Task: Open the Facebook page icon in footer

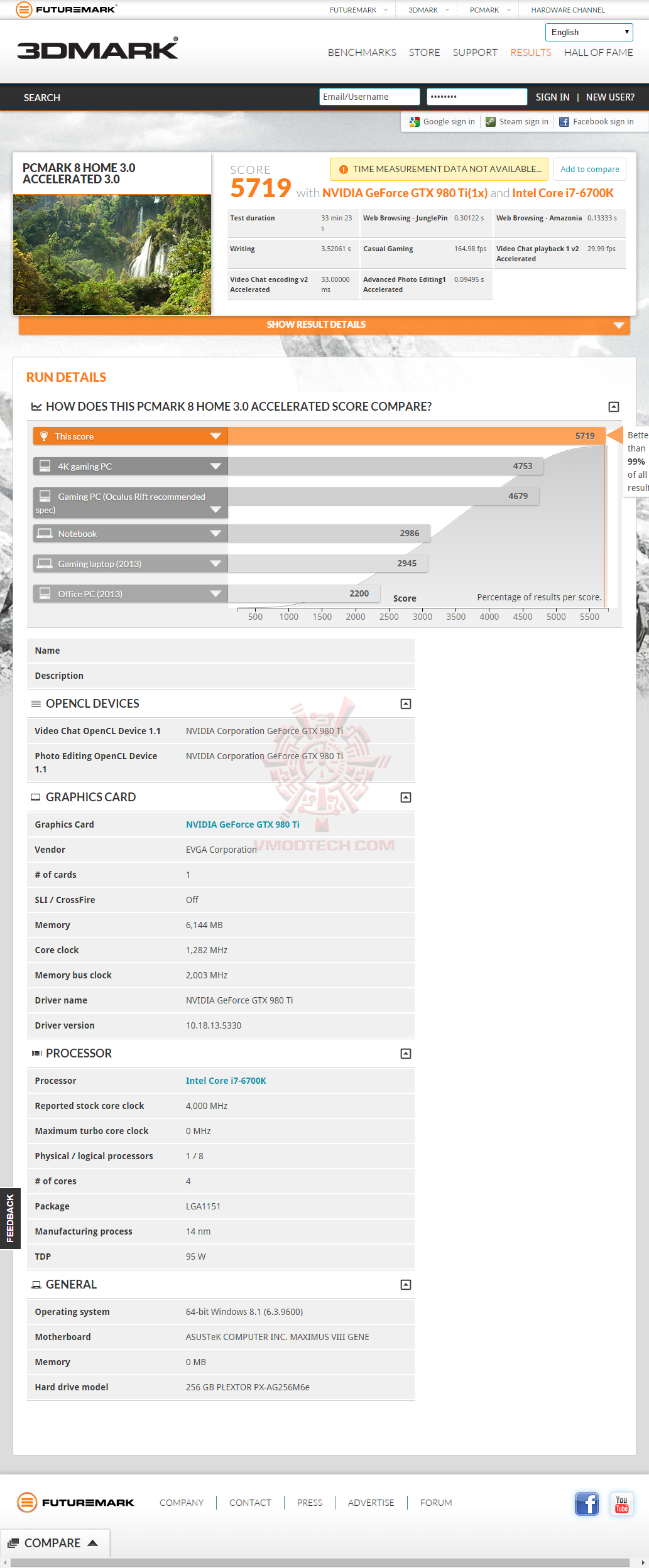Action: coord(587,1503)
